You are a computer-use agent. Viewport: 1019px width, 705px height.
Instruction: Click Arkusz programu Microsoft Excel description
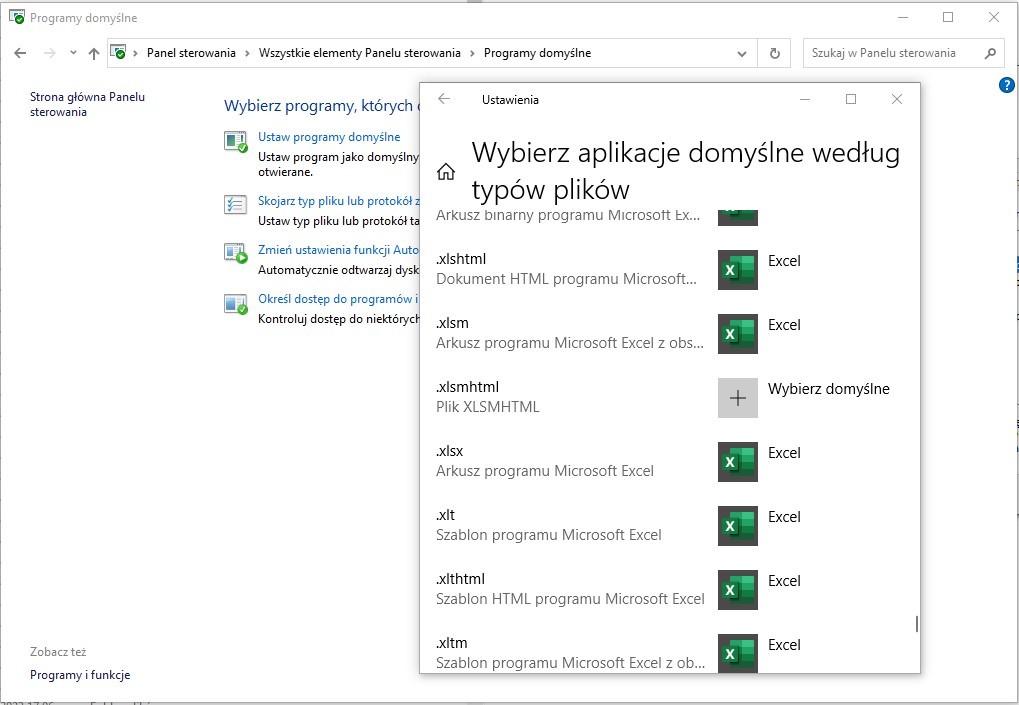point(545,471)
